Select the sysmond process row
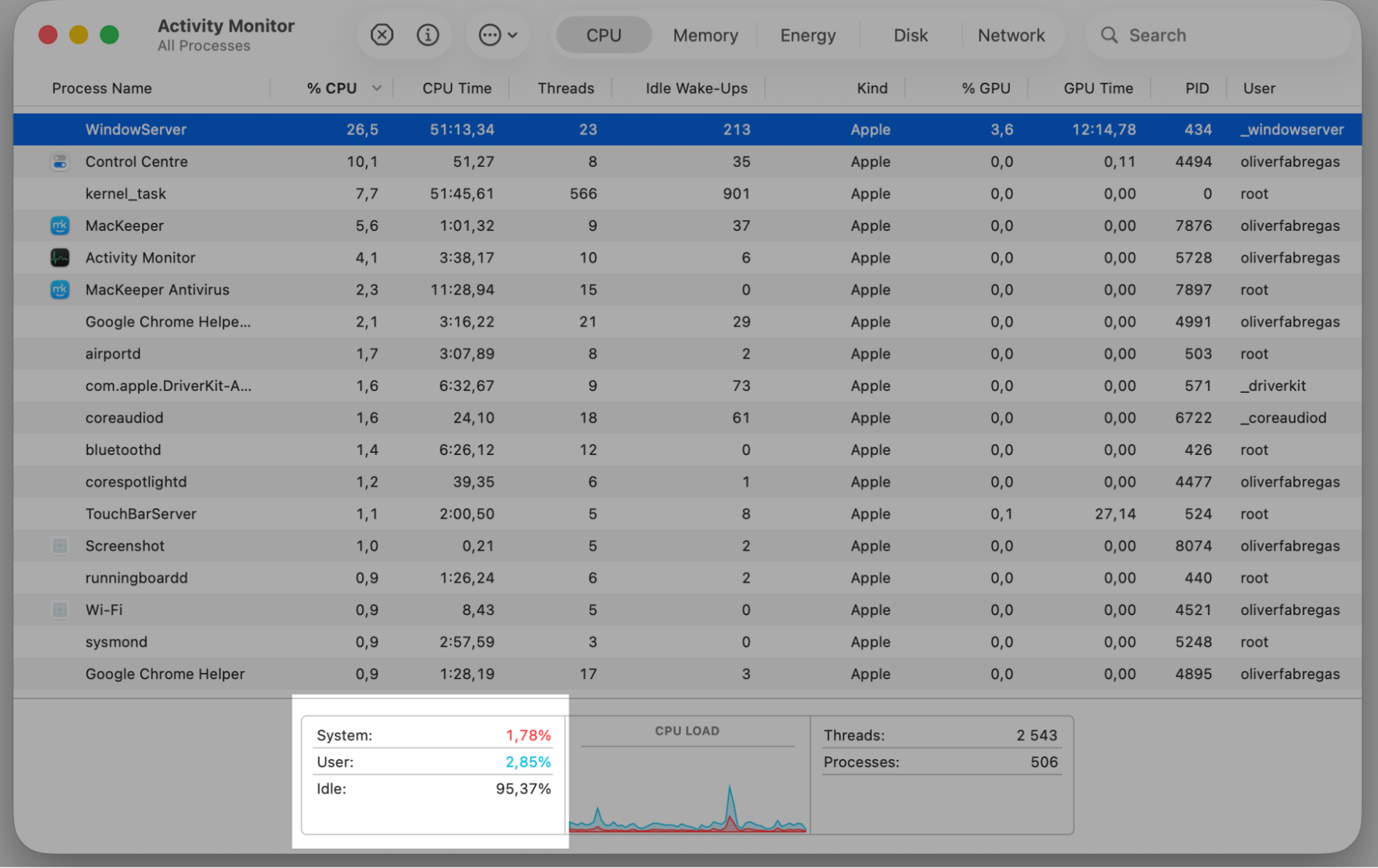1378x868 pixels. [x=687, y=643]
